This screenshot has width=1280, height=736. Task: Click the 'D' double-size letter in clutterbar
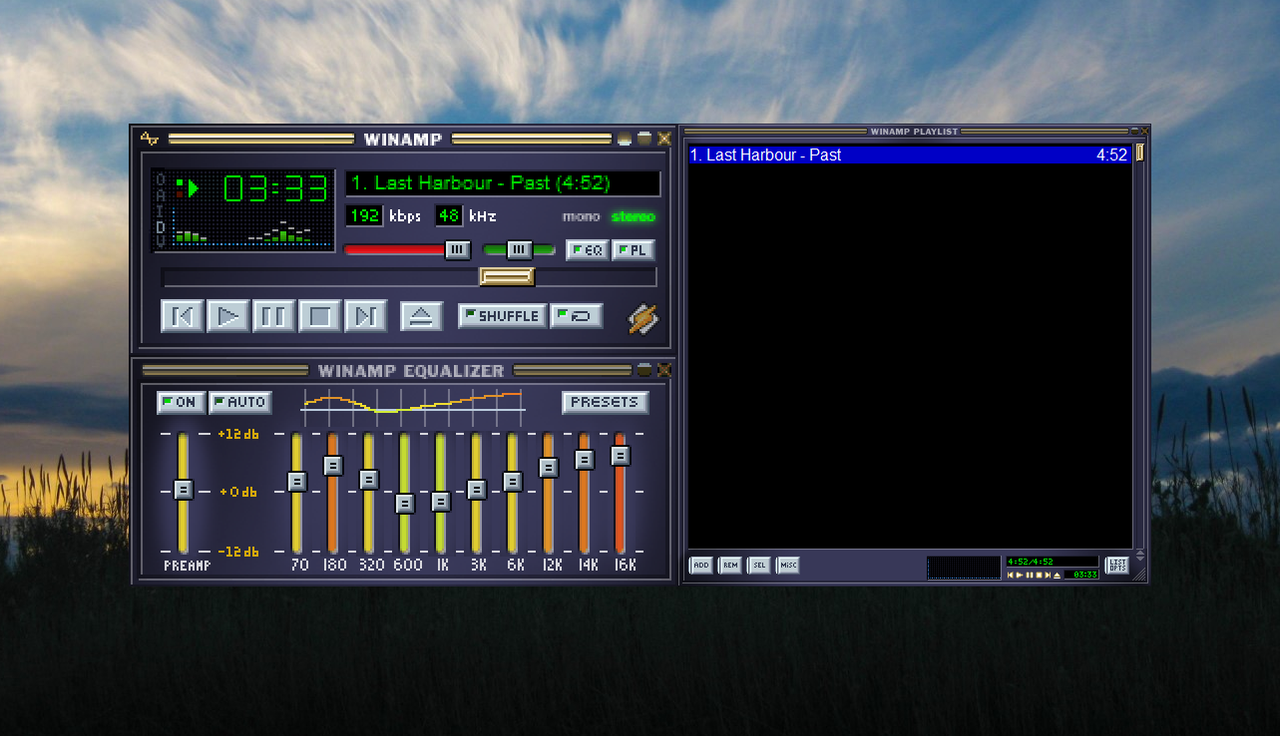[160, 227]
